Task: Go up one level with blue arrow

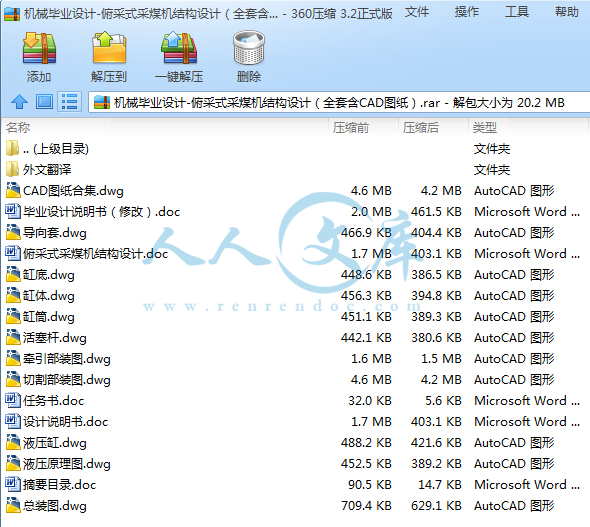Action: [x=20, y=102]
